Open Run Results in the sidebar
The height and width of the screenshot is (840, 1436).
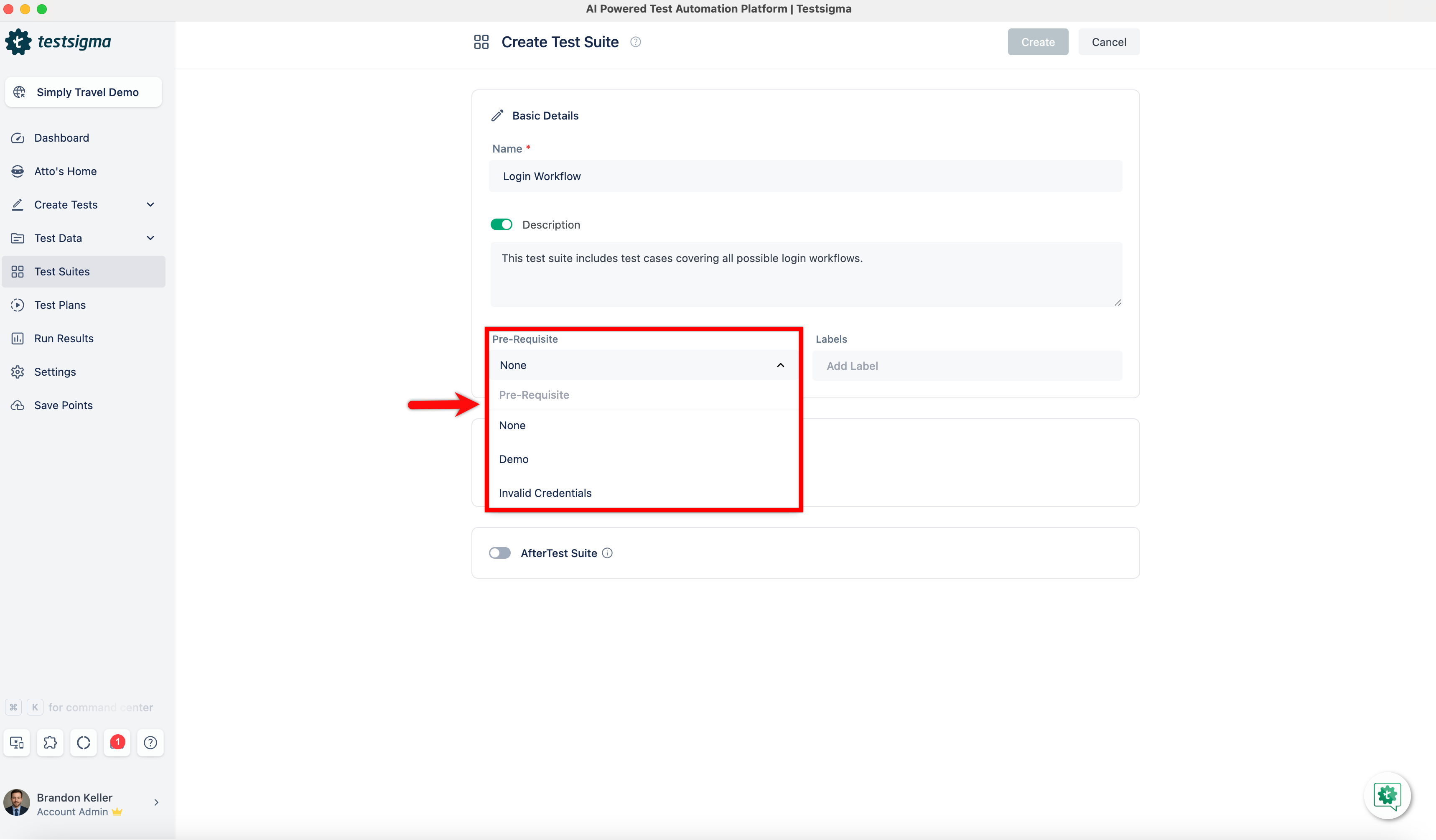tap(64, 339)
